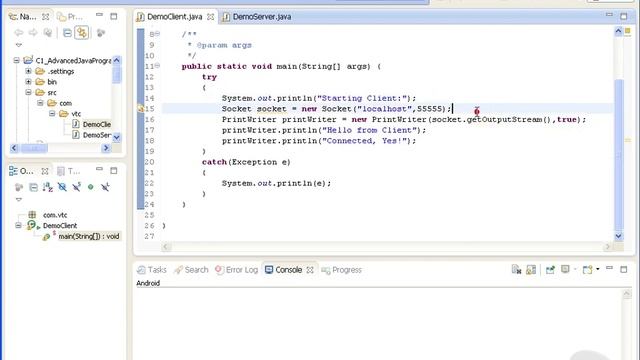Screen dimensions: 640x360
Task: Toggle Hide Fields in Outline
Action: click(62, 187)
